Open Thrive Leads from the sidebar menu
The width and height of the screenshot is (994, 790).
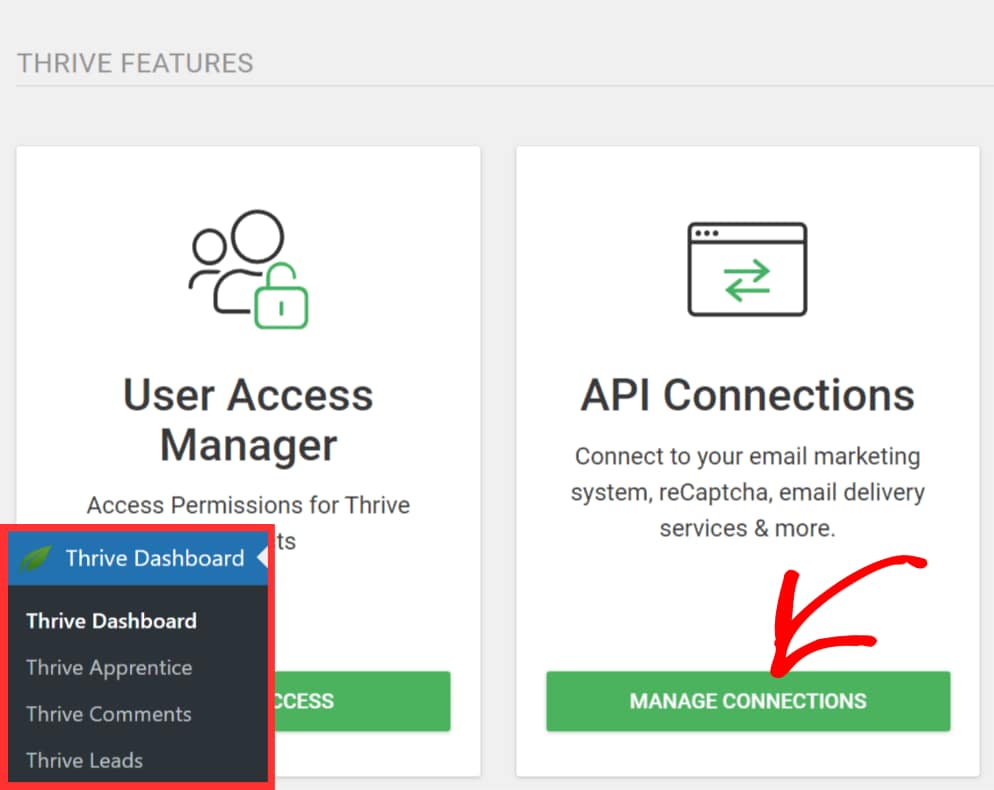click(84, 760)
